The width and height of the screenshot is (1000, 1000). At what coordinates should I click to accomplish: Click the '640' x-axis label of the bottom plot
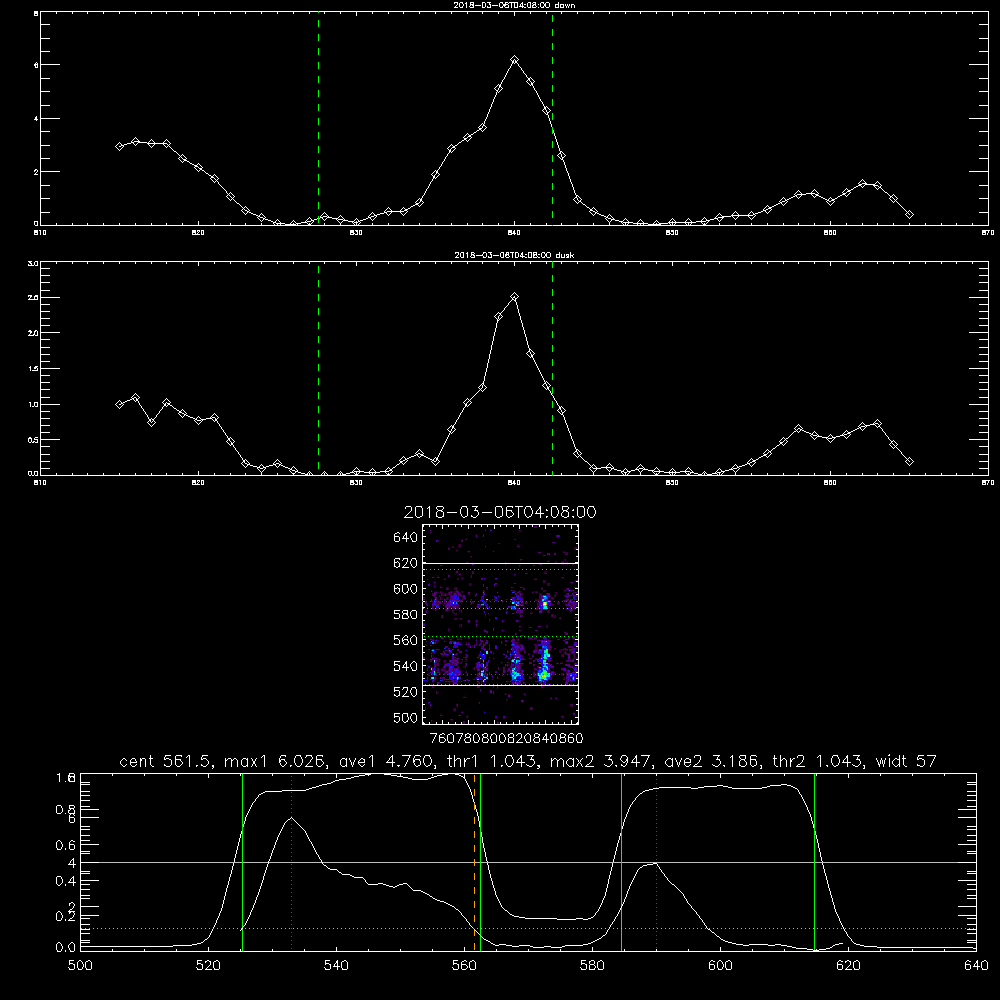[x=976, y=966]
